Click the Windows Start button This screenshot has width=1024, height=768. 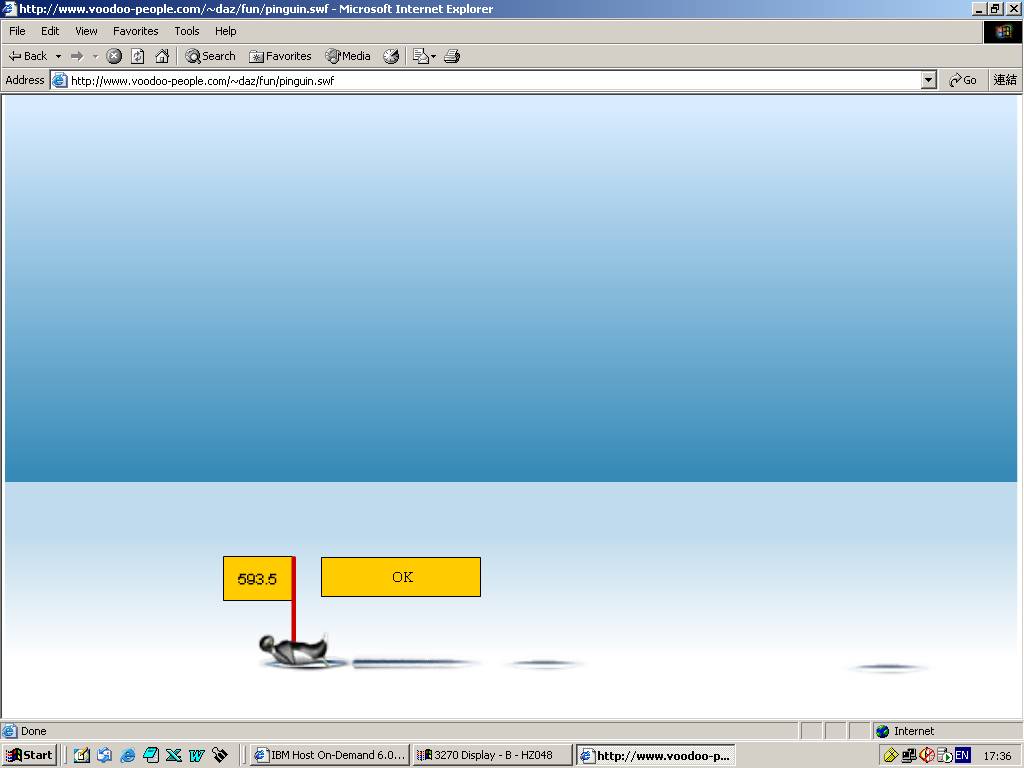pyautogui.click(x=29, y=755)
